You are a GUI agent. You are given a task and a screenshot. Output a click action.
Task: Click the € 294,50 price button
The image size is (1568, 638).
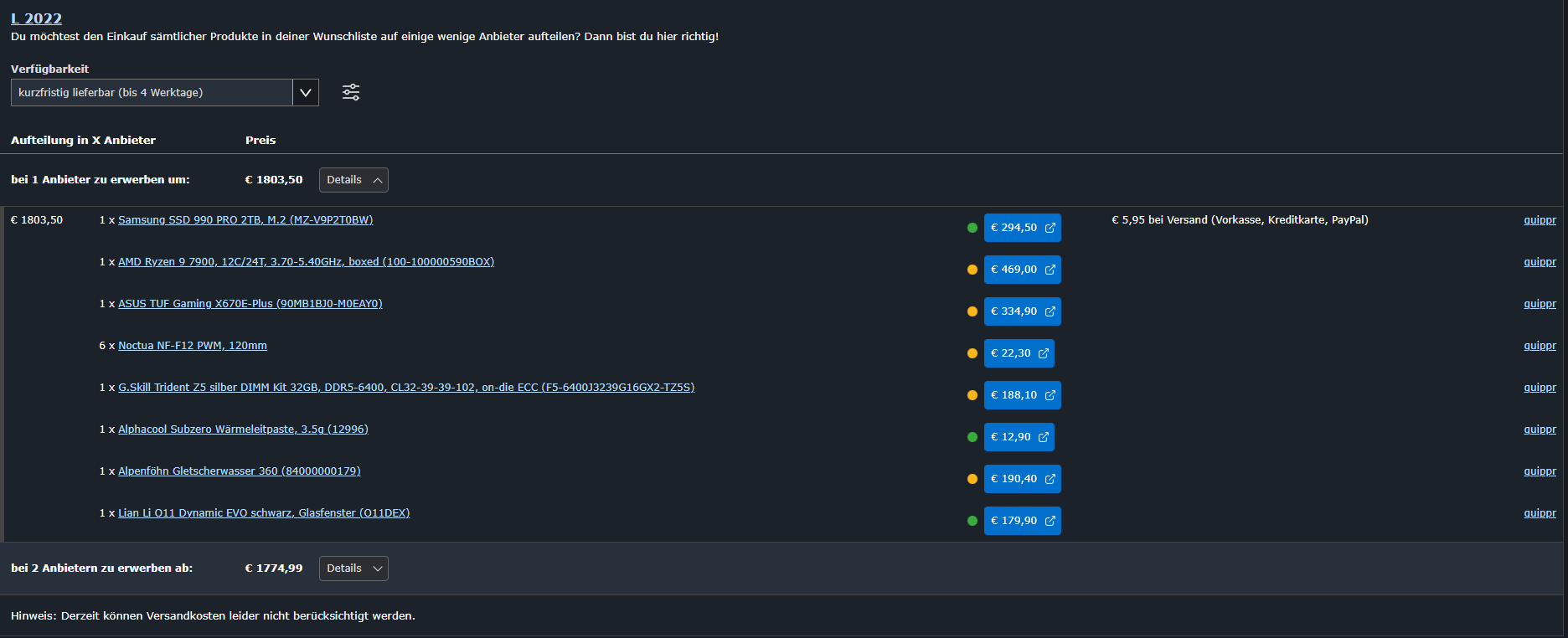tap(1022, 228)
